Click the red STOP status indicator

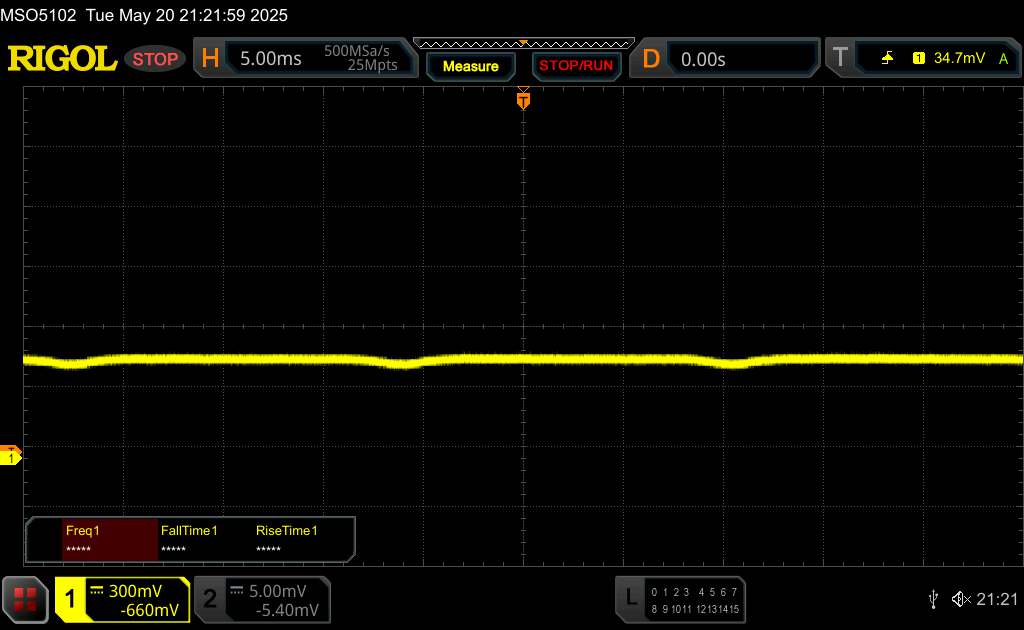[x=155, y=59]
